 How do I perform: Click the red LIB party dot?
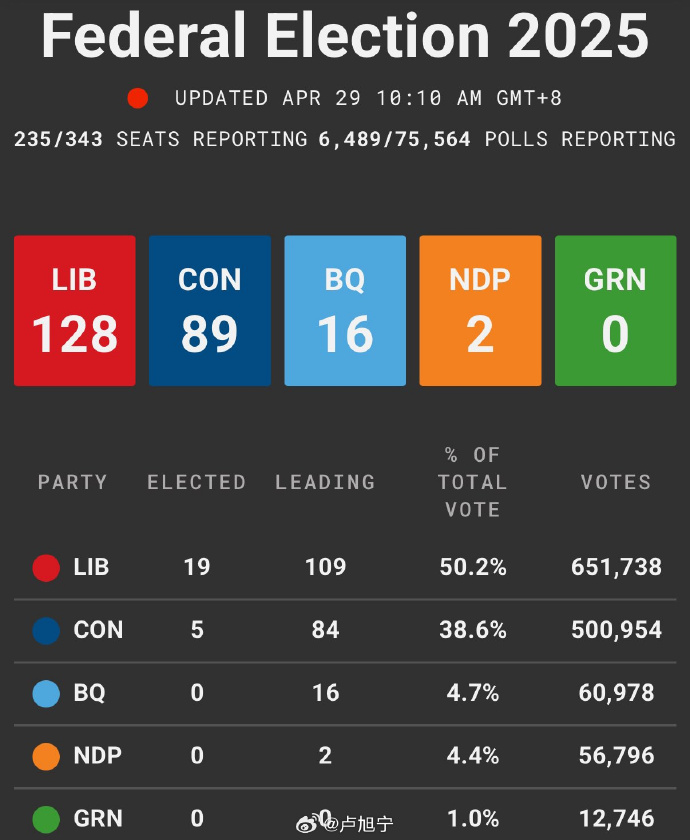pos(46,568)
